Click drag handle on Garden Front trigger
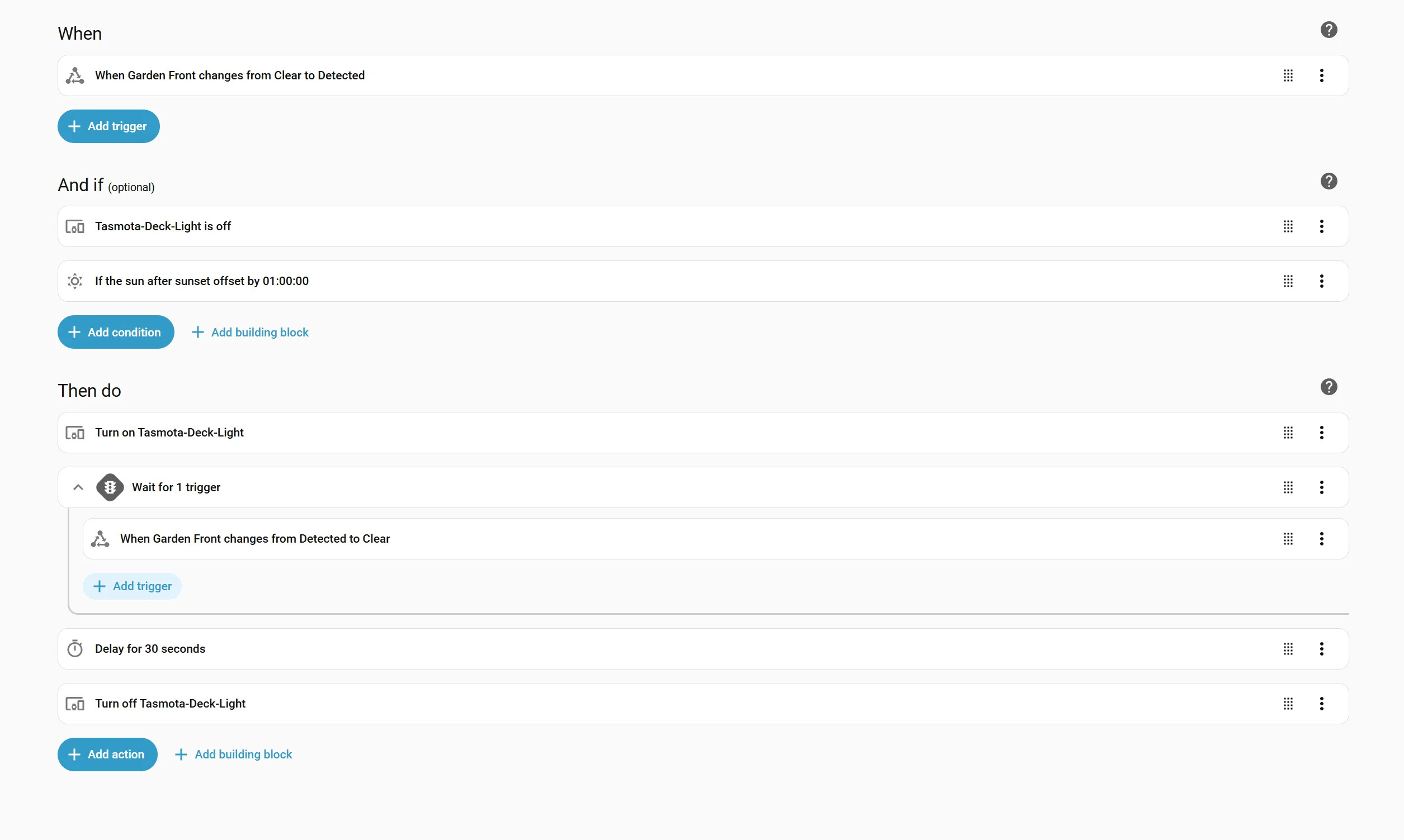1404x840 pixels. pyautogui.click(x=1287, y=75)
